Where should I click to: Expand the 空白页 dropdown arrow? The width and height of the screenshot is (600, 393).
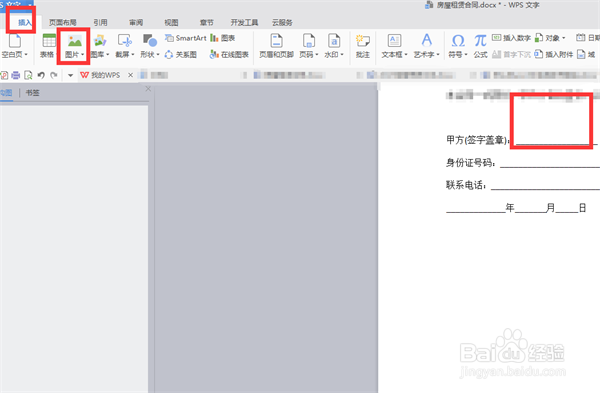(26, 55)
